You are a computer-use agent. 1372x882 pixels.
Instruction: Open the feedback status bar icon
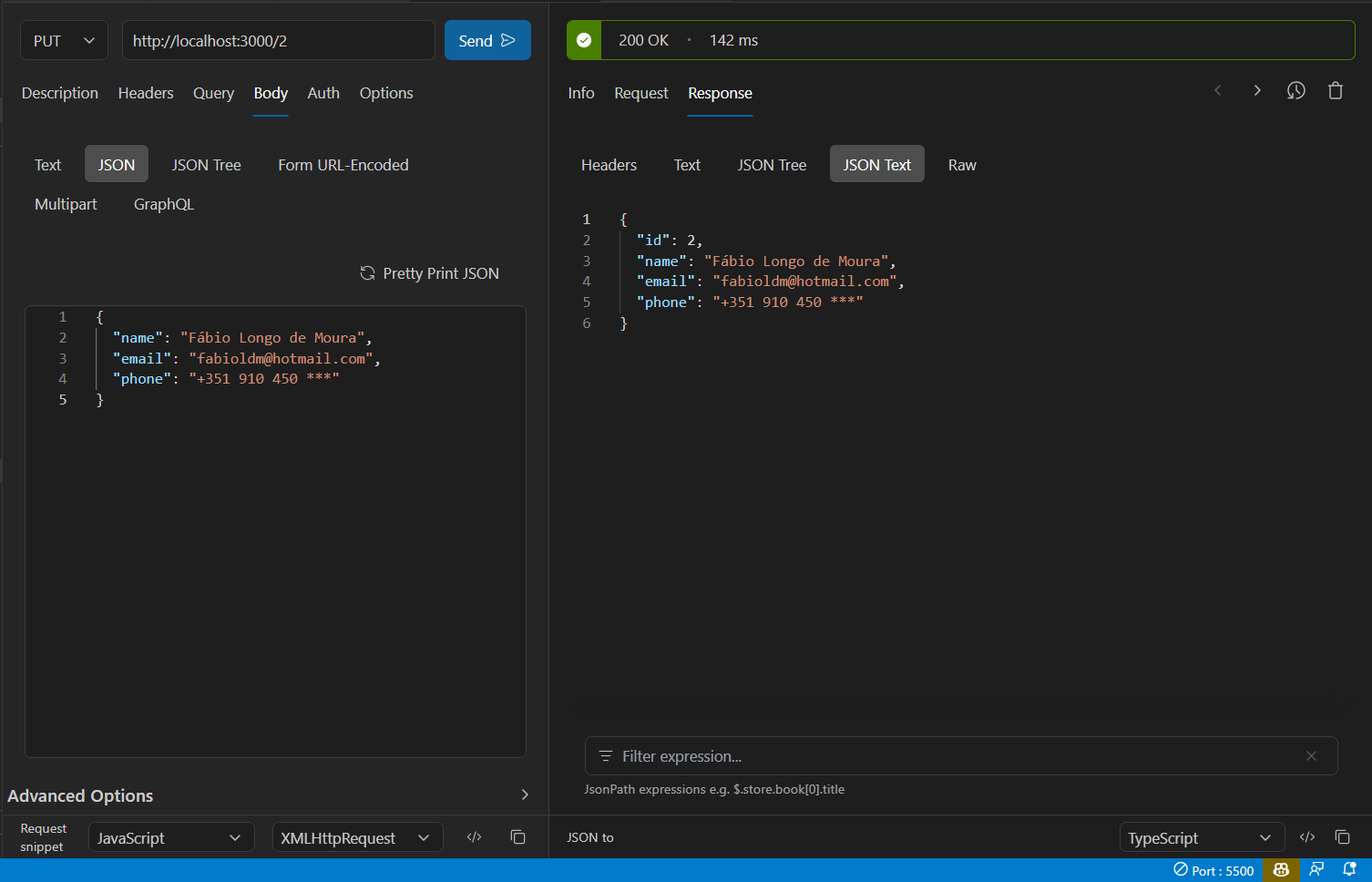[x=1316, y=870]
